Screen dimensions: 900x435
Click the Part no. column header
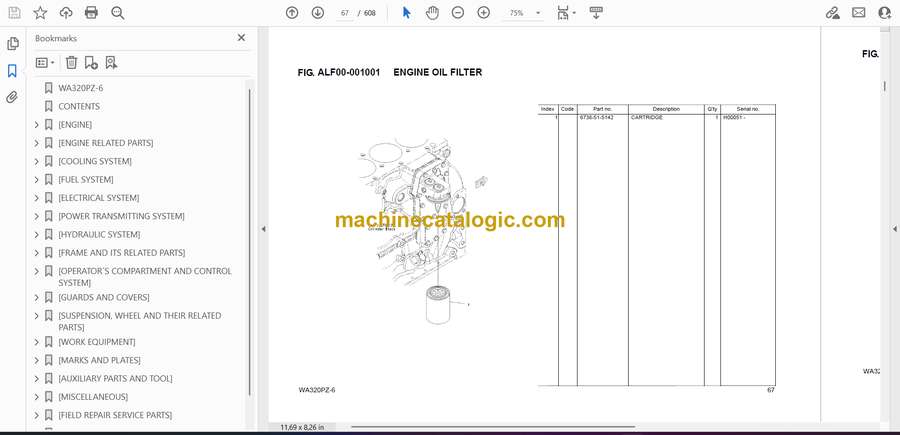pos(603,109)
